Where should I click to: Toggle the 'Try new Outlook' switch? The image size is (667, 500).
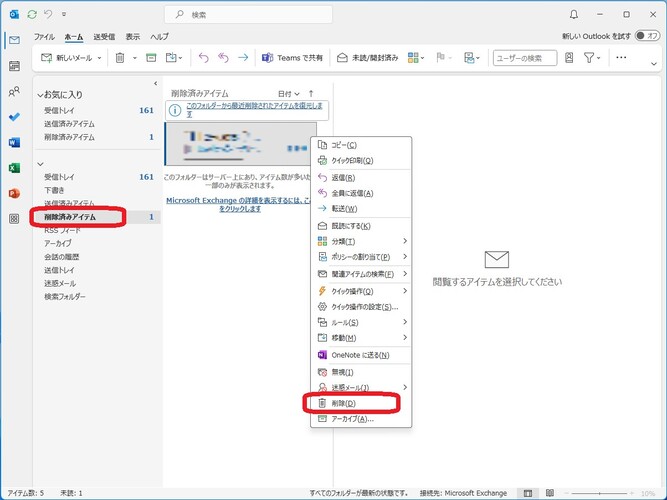click(x=647, y=36)
